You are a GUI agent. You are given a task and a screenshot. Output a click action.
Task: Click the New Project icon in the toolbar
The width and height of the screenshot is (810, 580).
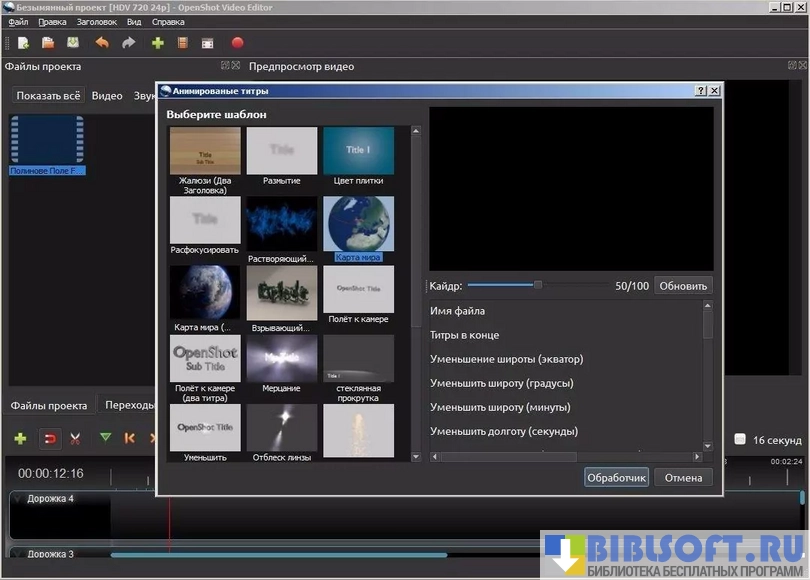click(x=22, y=43)
